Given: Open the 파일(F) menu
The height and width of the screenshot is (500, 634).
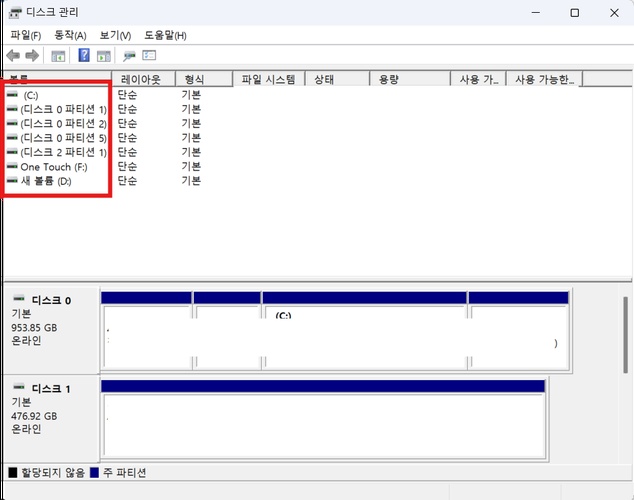Looking at the screenshot, I should (x=26, y=36).
